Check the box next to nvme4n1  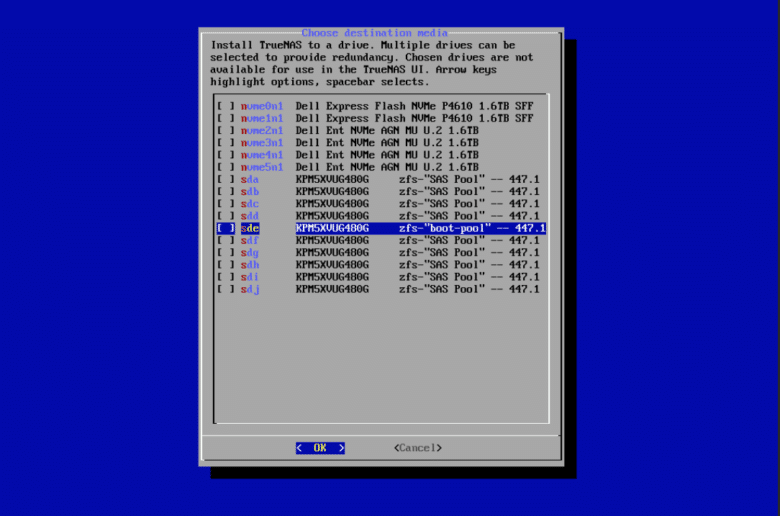tap(225, 155)
